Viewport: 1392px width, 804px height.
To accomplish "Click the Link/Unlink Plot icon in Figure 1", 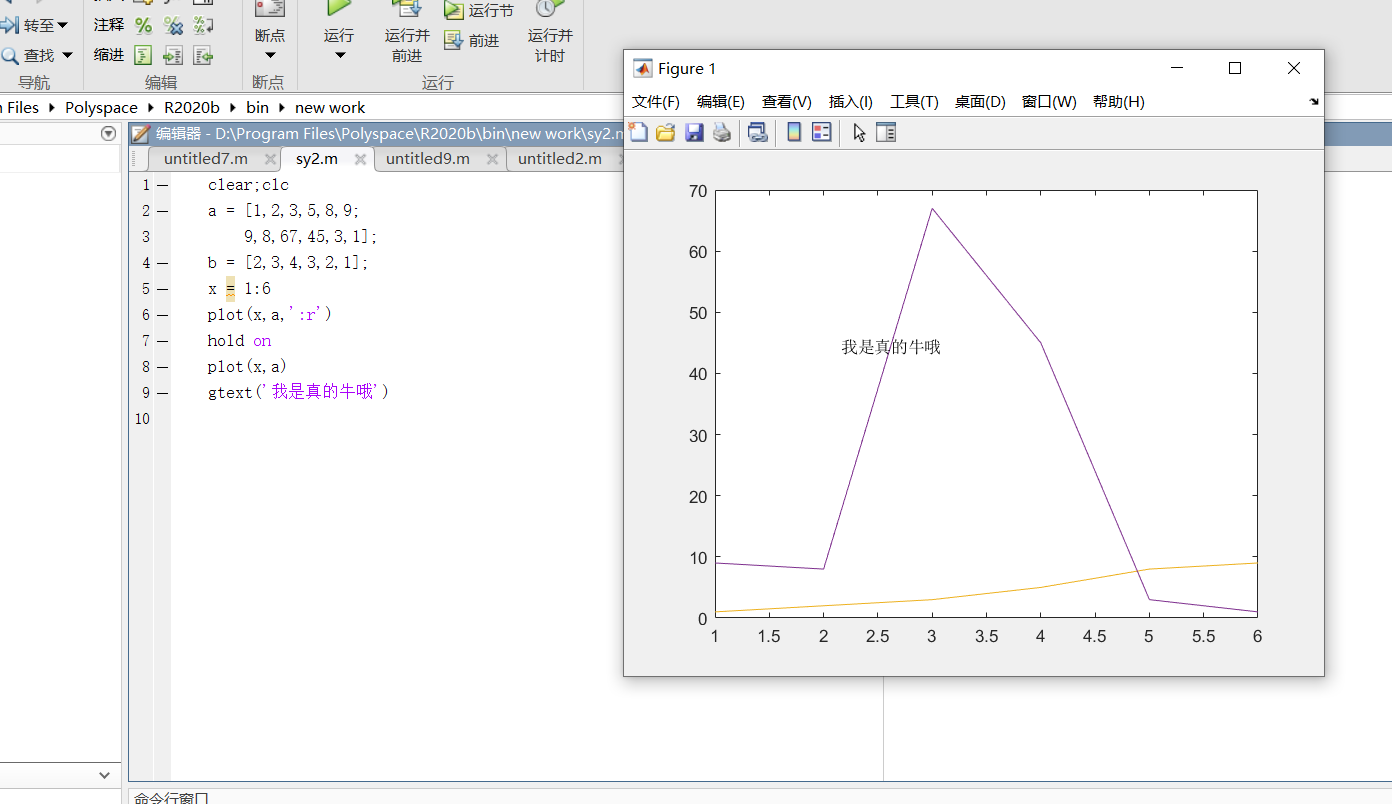I will 758,132.
